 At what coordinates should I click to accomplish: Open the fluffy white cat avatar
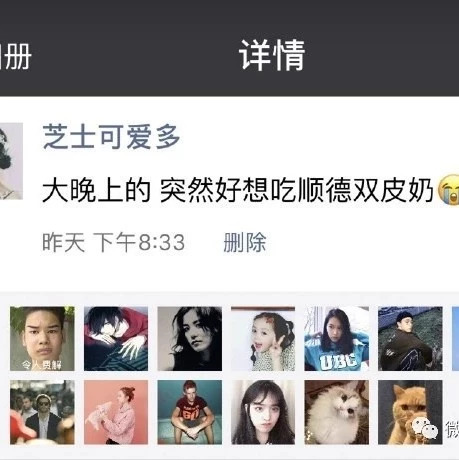(x=337, y=412)
